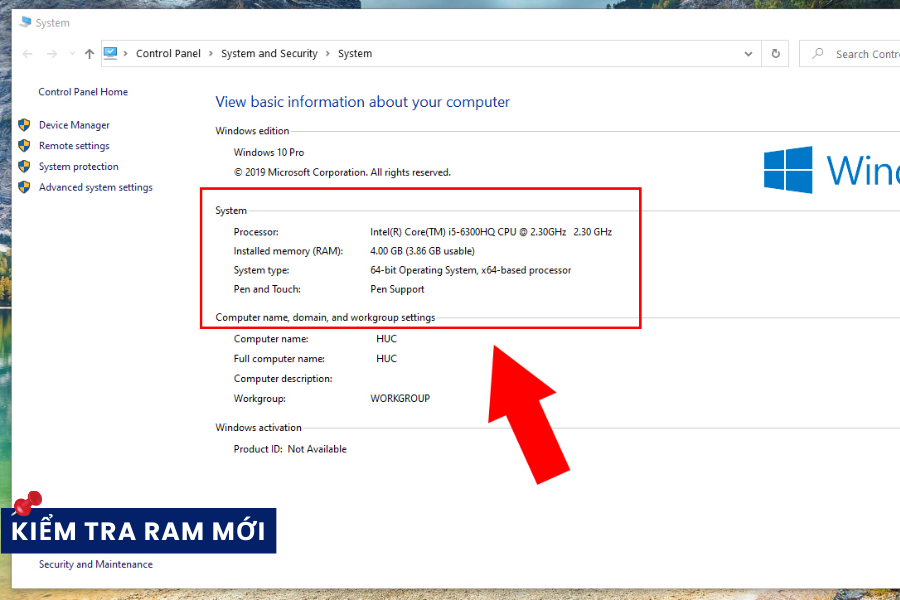Click the System icon in the title bar
The width and height of the screenshot is (900, 600).
coord(23,21)
